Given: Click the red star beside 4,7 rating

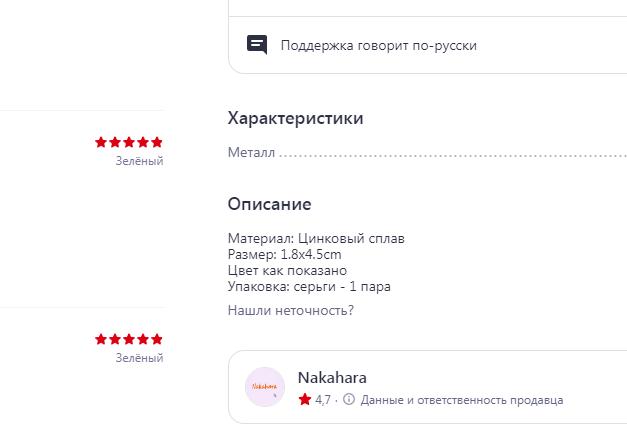Looking at the screenshot, I should pyautogui.click(x=304, y=400).
